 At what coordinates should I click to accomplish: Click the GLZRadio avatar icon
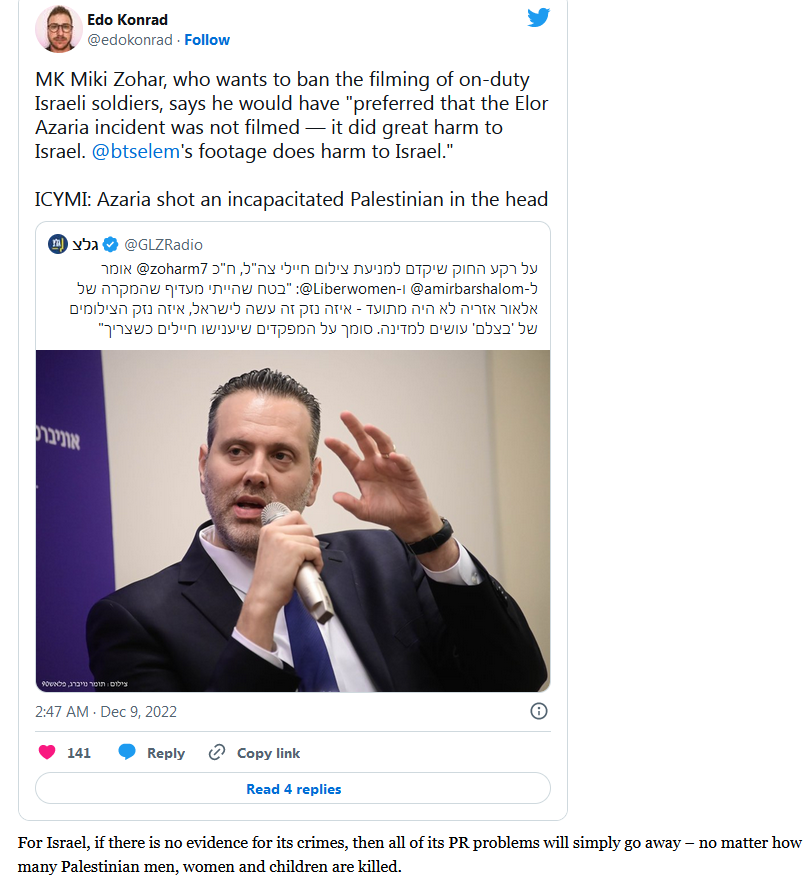click(58, 244)
